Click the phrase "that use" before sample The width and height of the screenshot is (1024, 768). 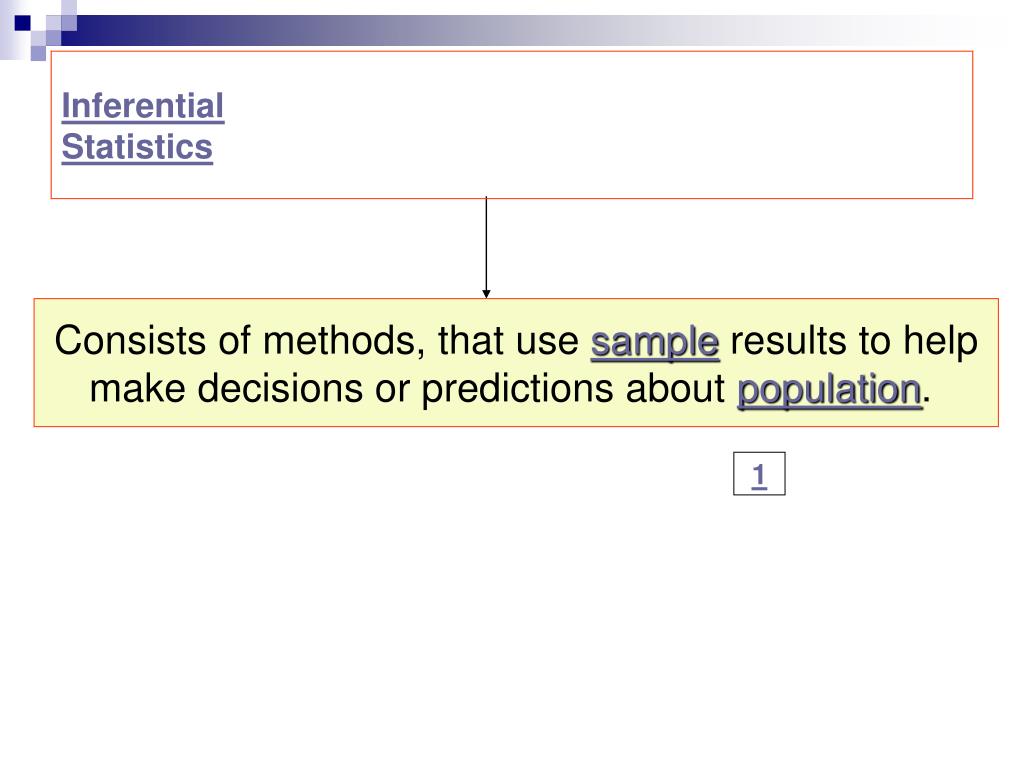pos(508,341)
